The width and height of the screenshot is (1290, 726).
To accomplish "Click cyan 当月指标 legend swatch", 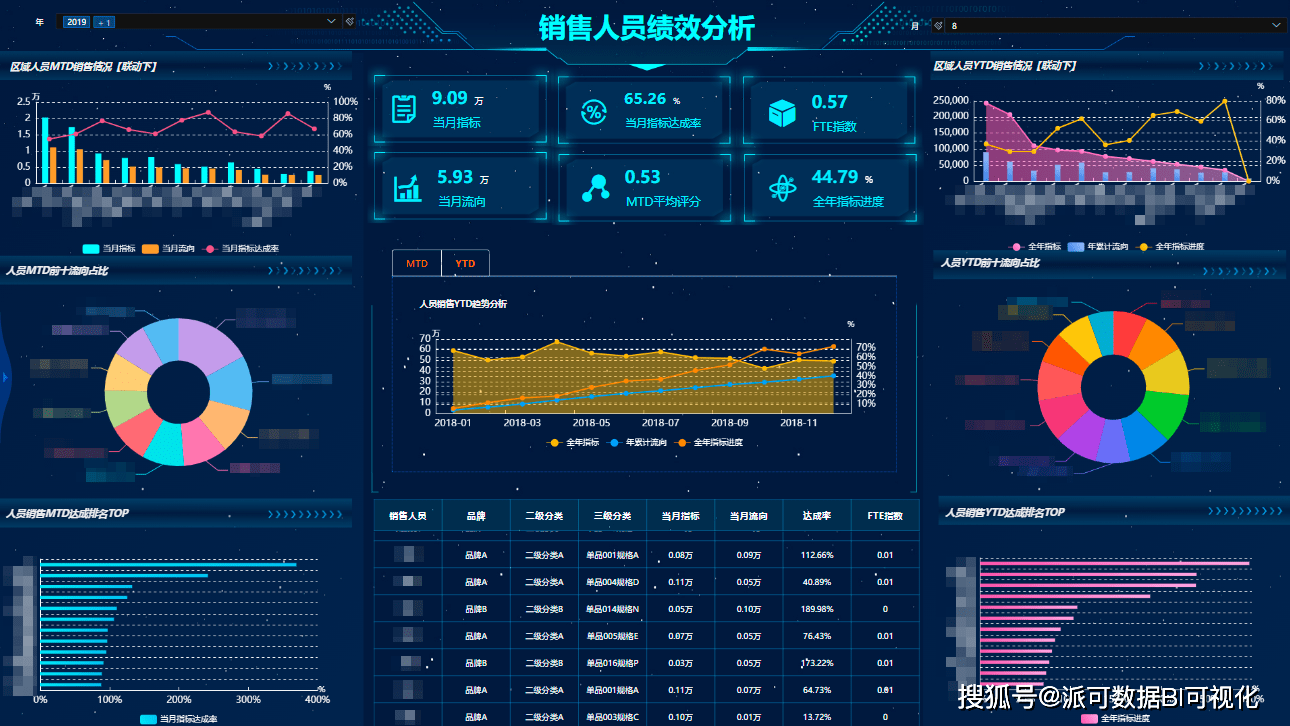I will coord(91,248).
